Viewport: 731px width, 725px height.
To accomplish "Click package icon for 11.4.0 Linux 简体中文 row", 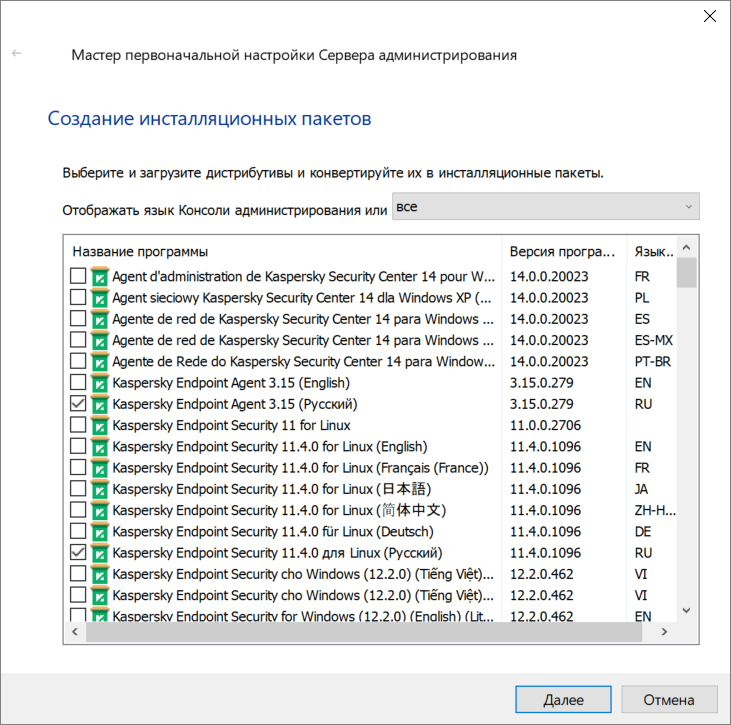I will pyautogui.click(x=100, y=511).
